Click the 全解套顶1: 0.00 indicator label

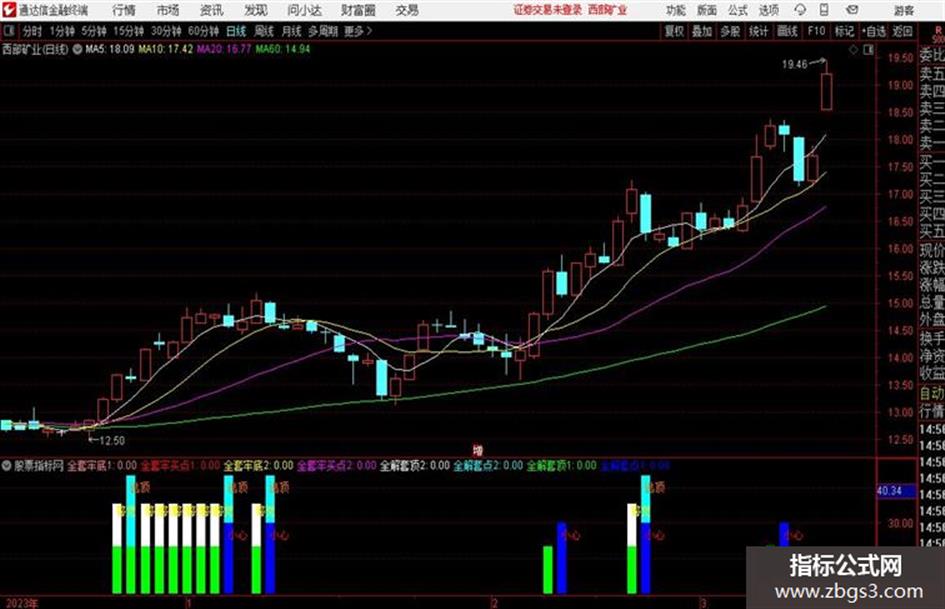click(562, 465)
